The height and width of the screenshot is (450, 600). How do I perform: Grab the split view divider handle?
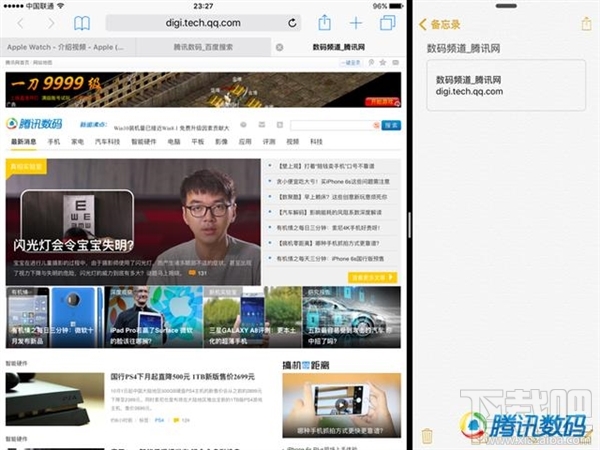tap(409, 225)
